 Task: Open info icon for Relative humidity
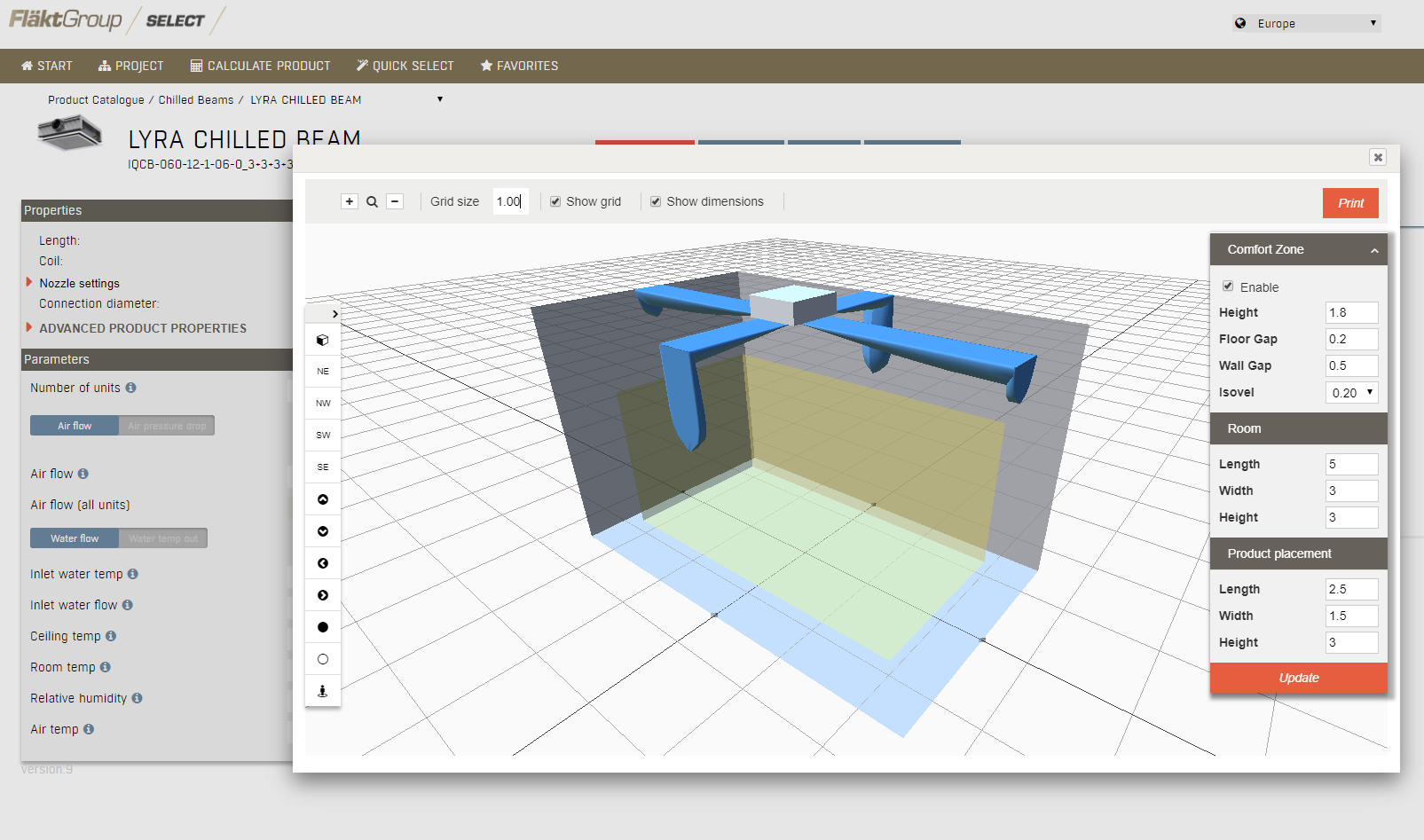tap(138, 698)
